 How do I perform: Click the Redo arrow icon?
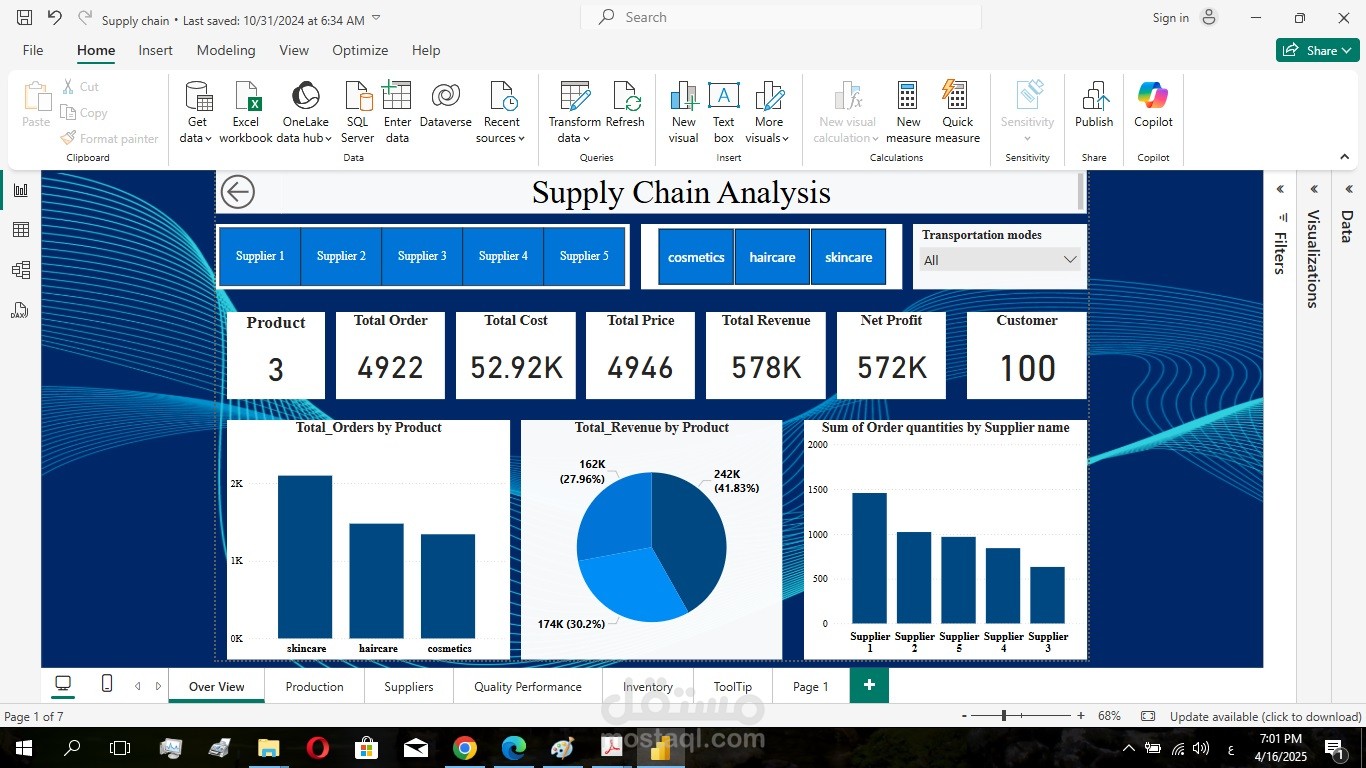click(x=84, y=18)
